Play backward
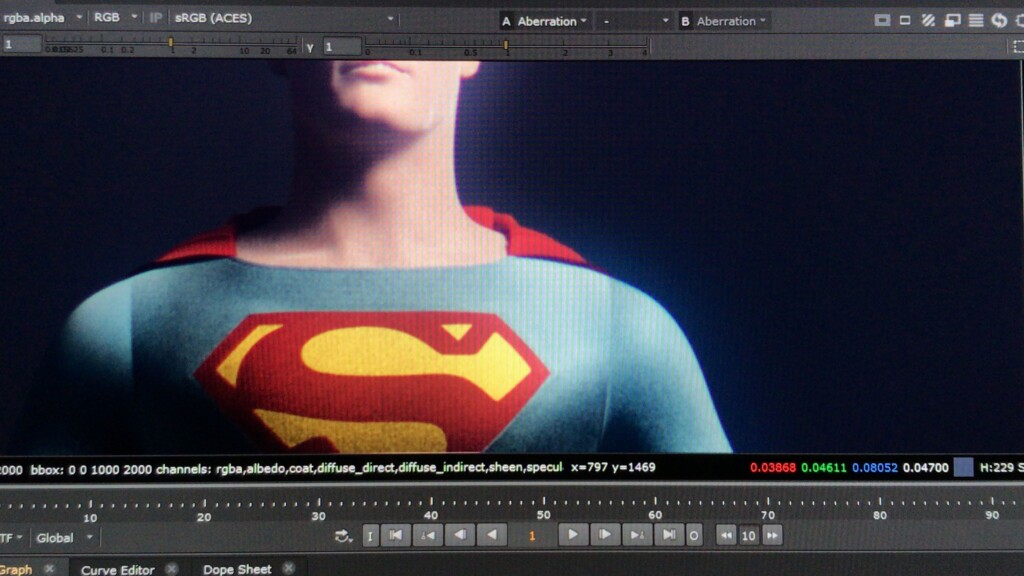Screen dimensions: 1024x576 click(x=492, y=536)
